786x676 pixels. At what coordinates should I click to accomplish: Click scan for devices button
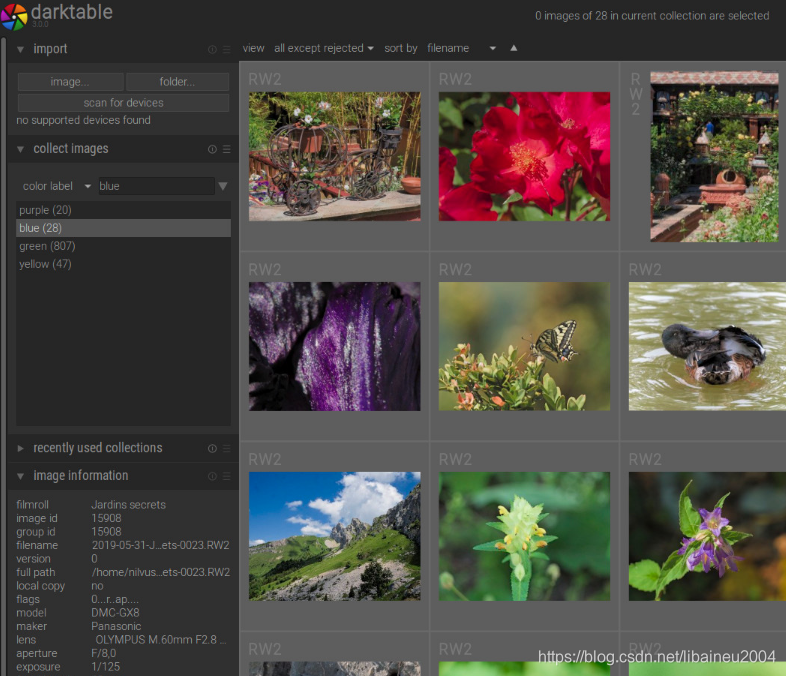[123, 103]
